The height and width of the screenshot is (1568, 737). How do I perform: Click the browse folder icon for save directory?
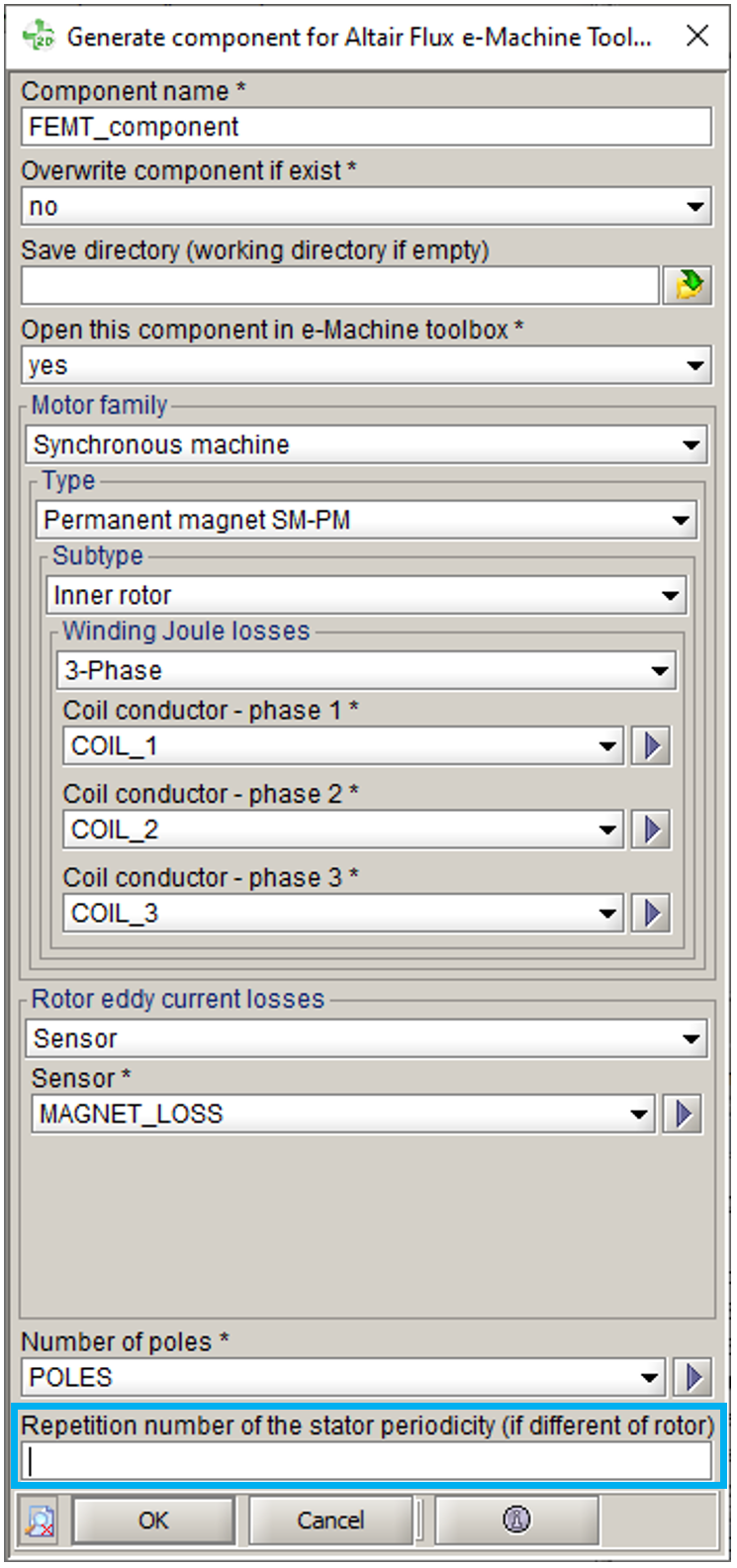(x=689, y=286)
